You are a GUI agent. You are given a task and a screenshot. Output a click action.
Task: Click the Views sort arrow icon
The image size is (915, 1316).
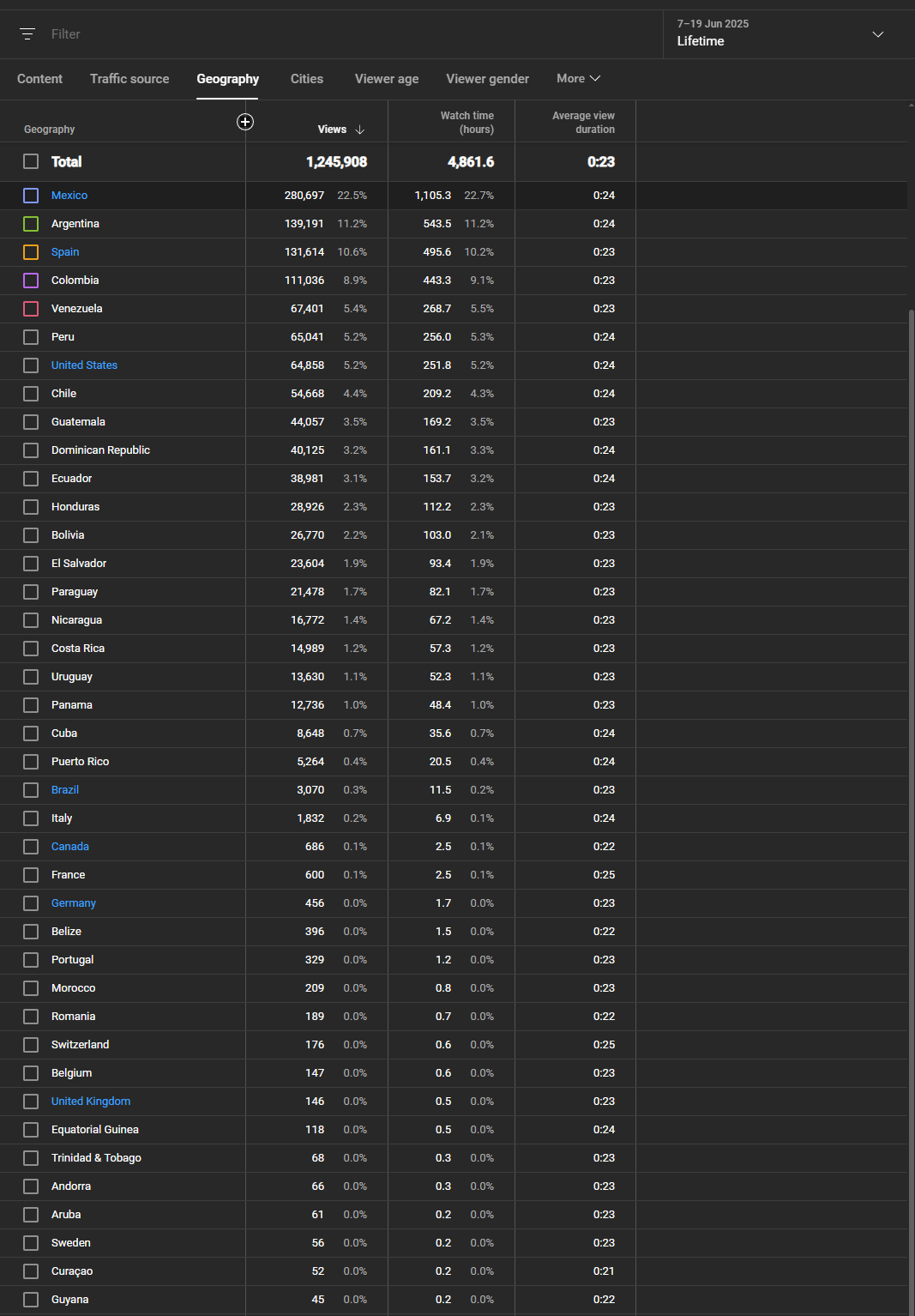tap(360, 130)
